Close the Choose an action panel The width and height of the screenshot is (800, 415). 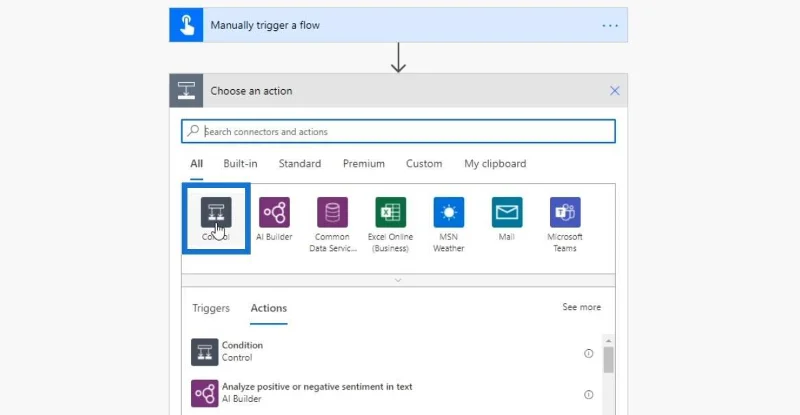point(614,91)
